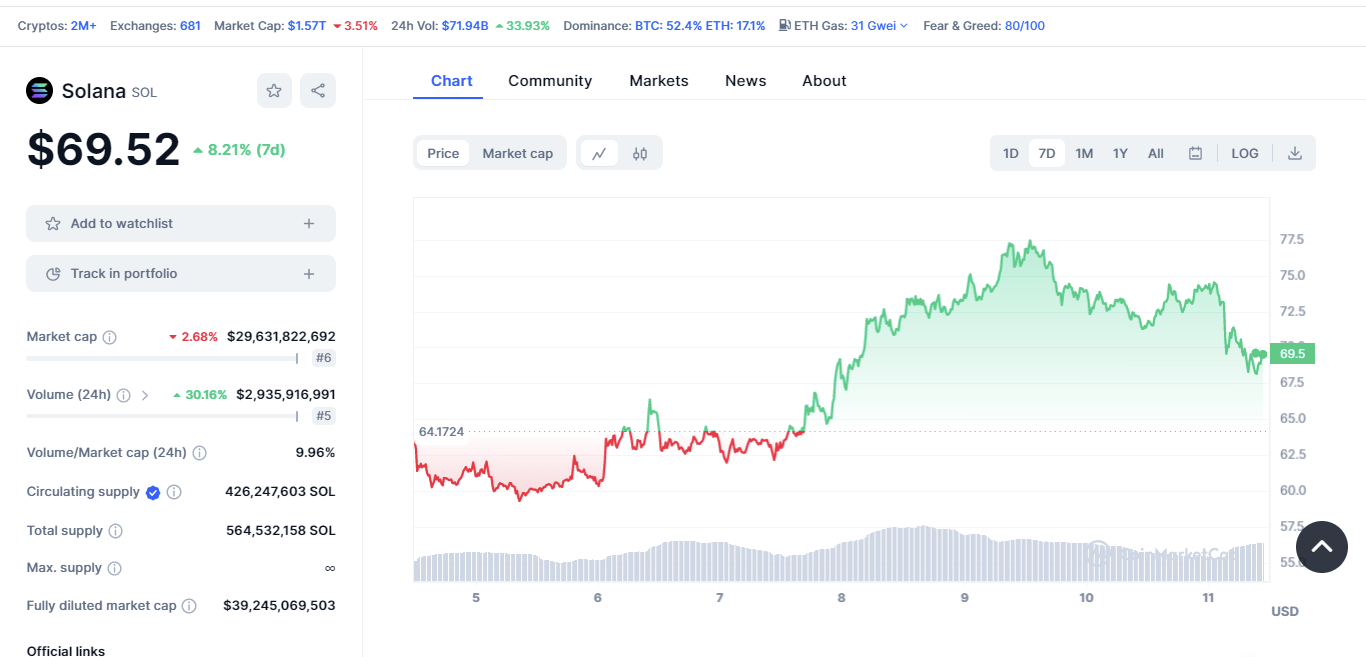Open the Chart tab
Image resolution: width=1366 pixels, height=657 pixels.
pos(452,81)
